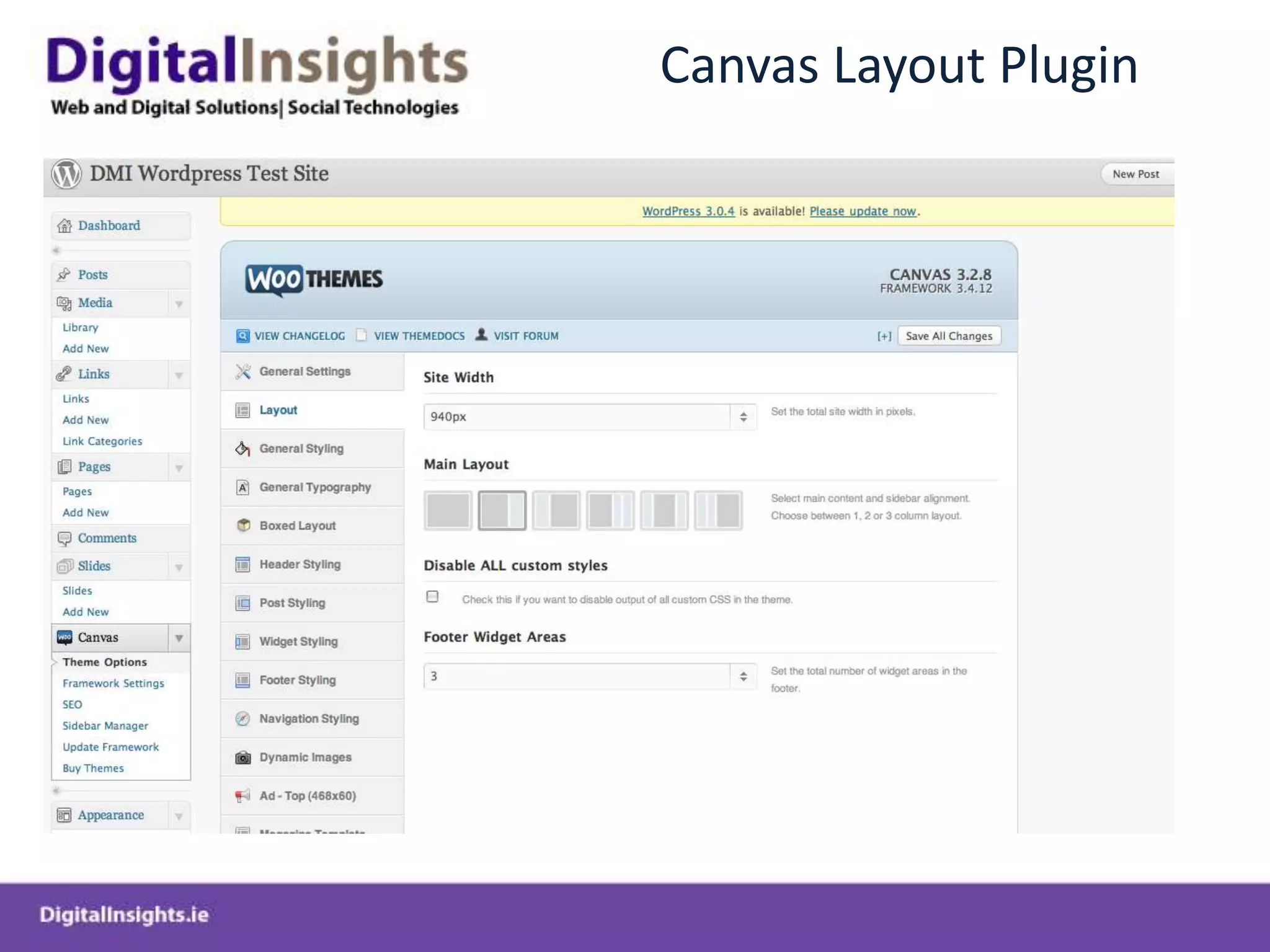Click the General Styling paint bucket icon

click(243, 449)
